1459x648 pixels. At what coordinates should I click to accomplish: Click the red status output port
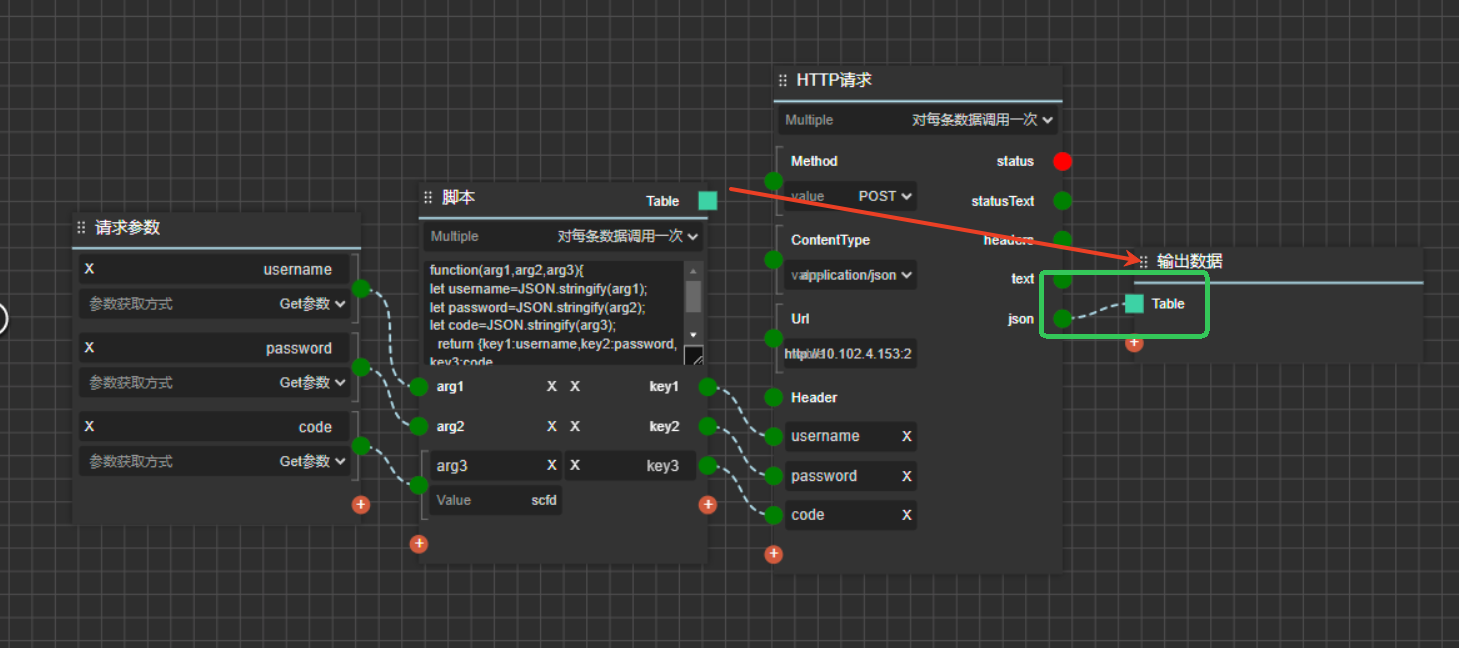pyautogui.click(x=1062, y=161)
